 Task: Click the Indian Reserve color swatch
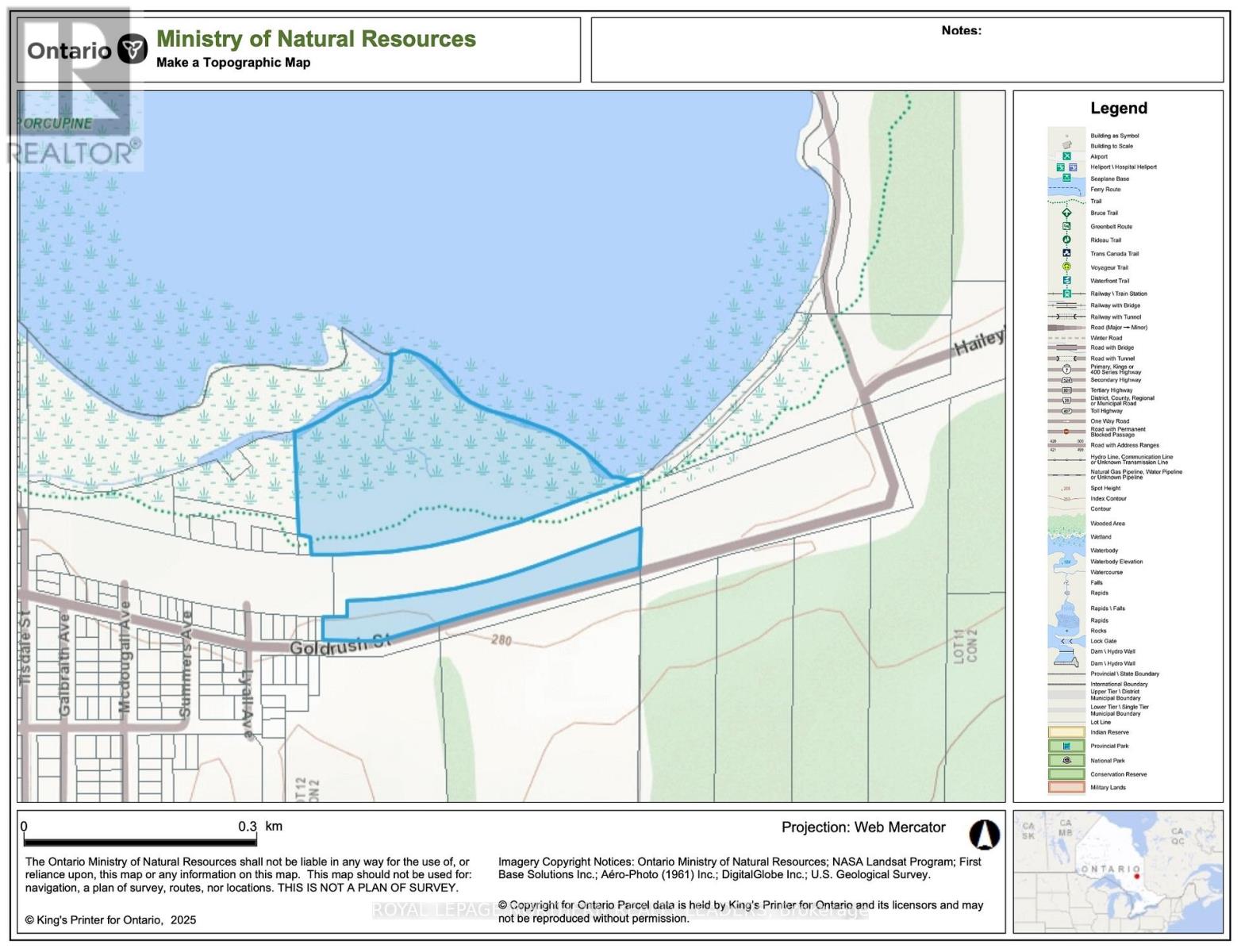(1066, 732)
